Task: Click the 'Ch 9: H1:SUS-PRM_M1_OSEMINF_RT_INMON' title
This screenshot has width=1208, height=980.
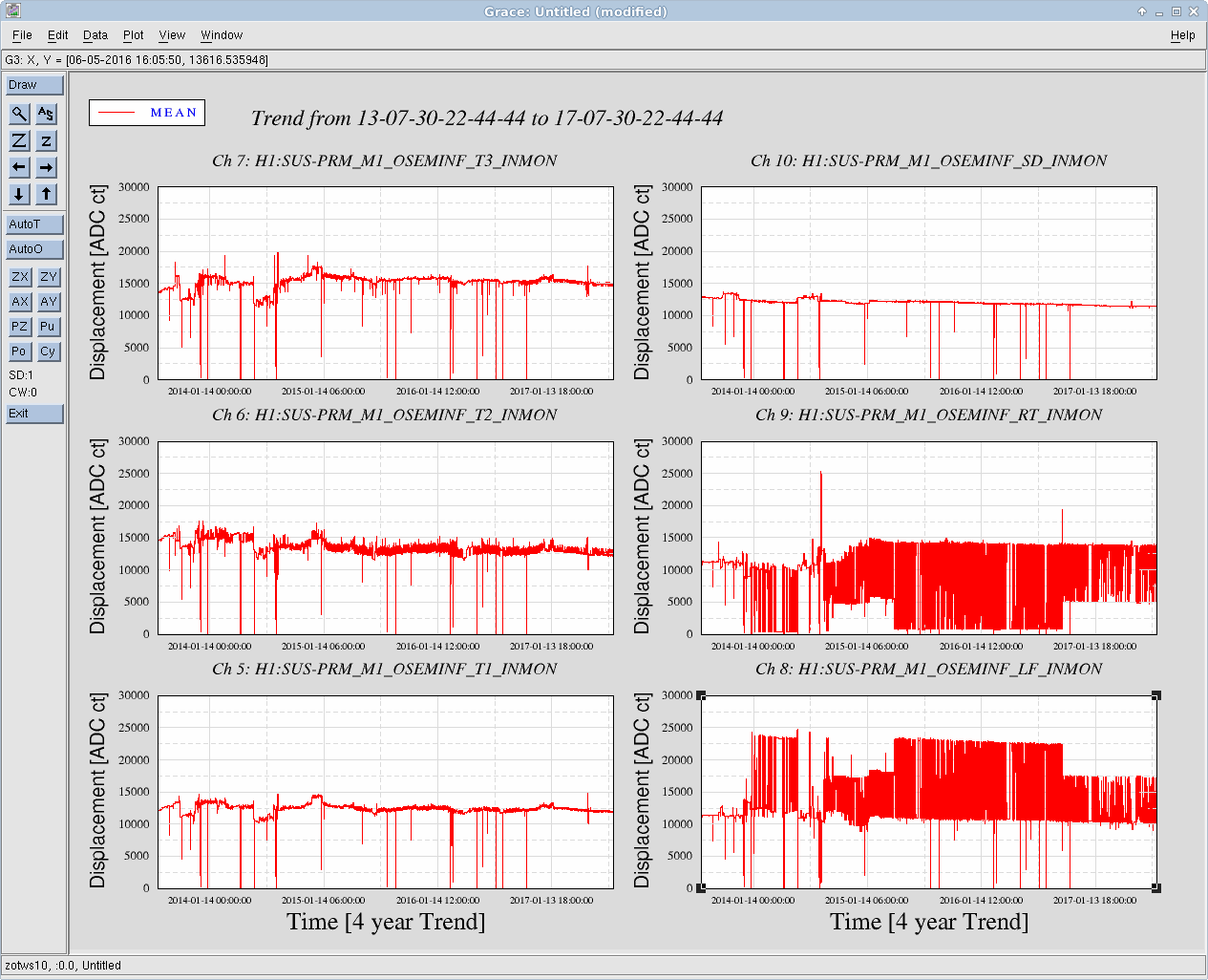Action: (x=928, y=415)
